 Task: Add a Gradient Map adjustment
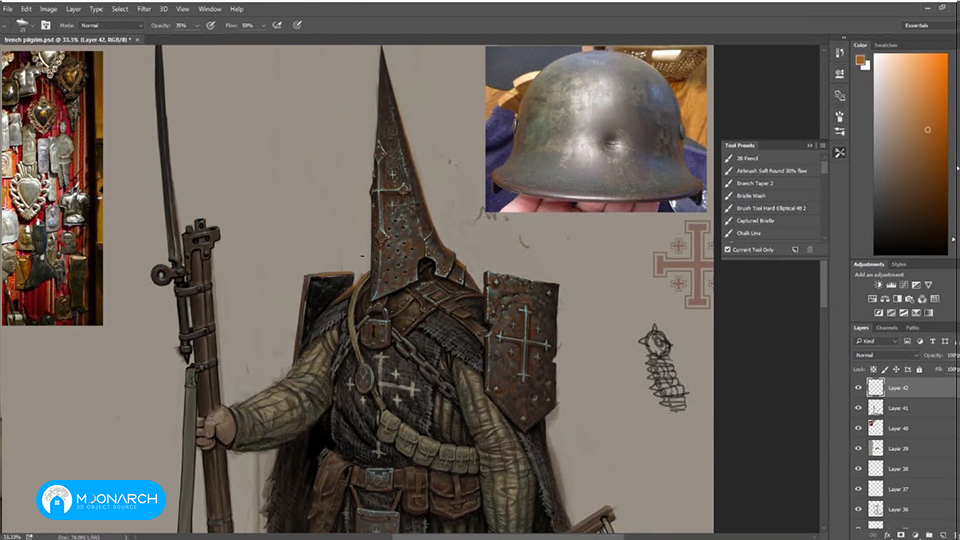point(929,313)
